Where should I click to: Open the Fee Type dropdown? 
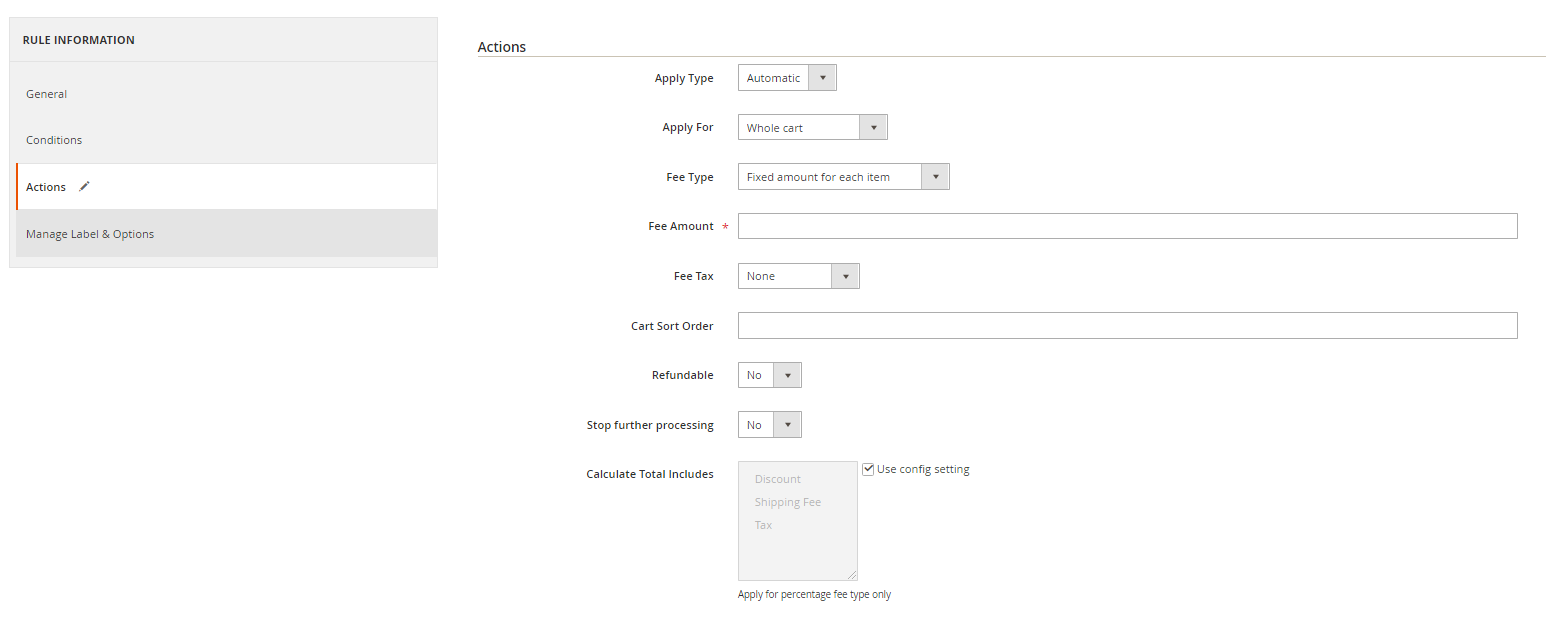pos(843,177)
